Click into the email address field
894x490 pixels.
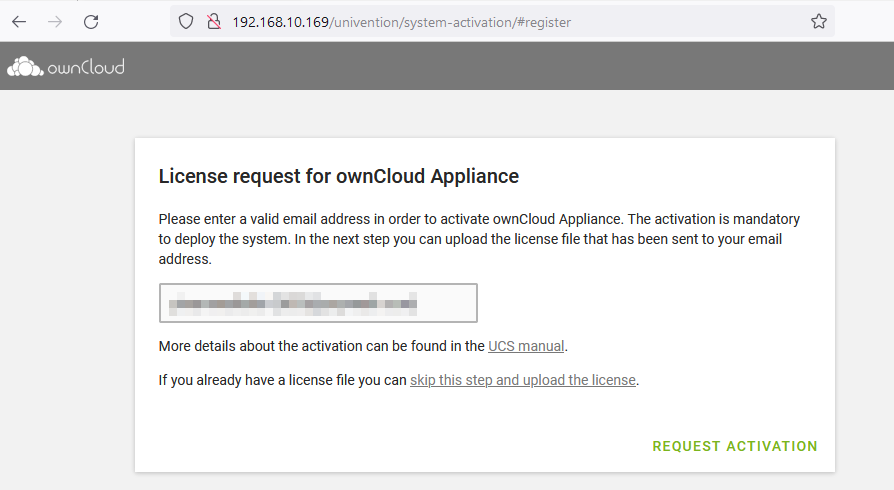click(318, 303)
